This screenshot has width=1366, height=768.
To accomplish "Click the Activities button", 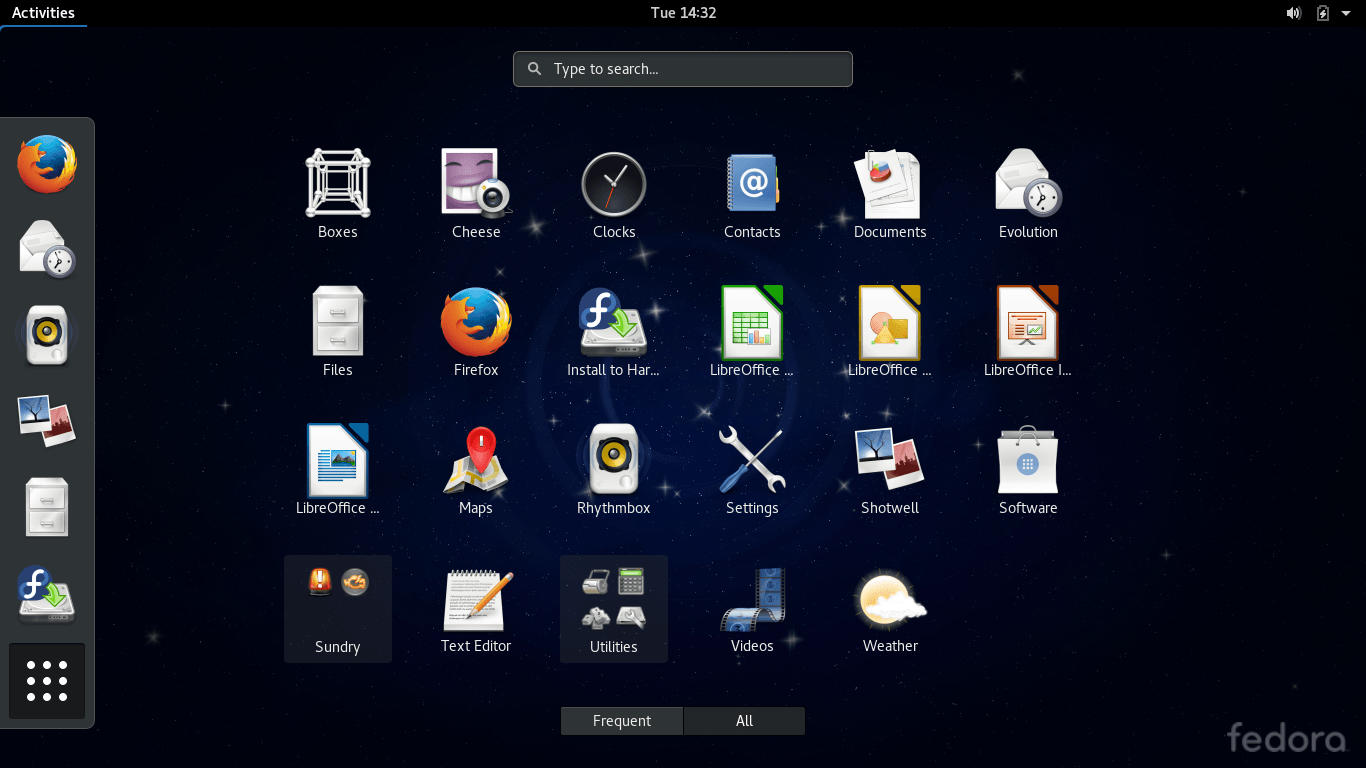I will (x=43, y=13).
